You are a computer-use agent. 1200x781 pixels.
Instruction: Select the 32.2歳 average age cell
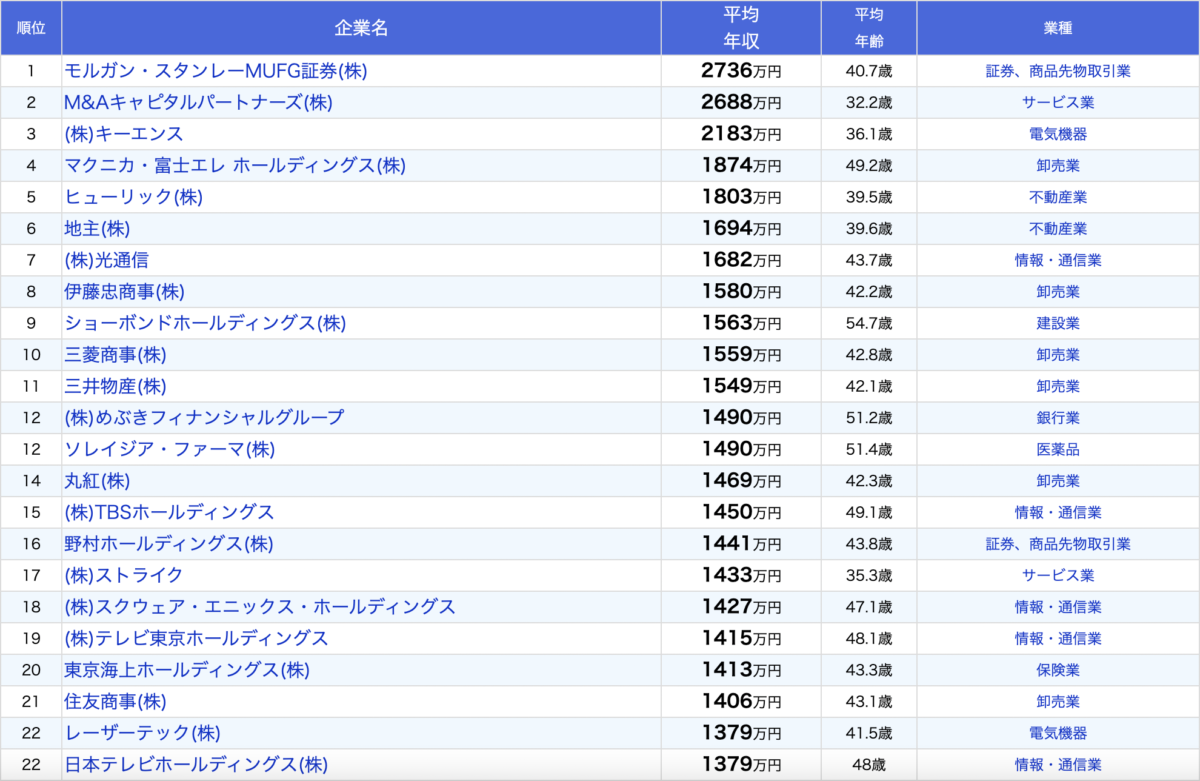pos(869,102)
